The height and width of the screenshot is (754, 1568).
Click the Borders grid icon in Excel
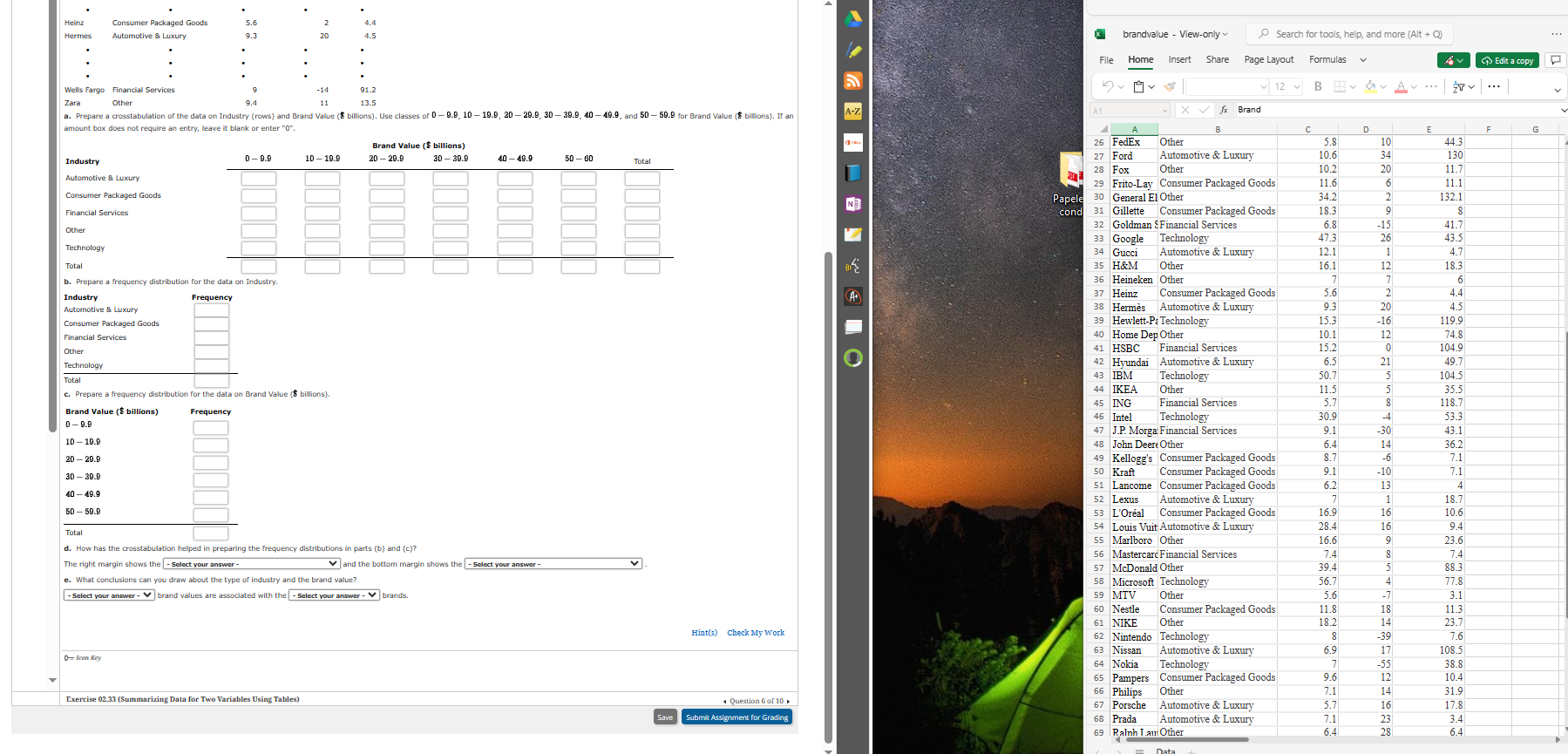(1341, 86)
